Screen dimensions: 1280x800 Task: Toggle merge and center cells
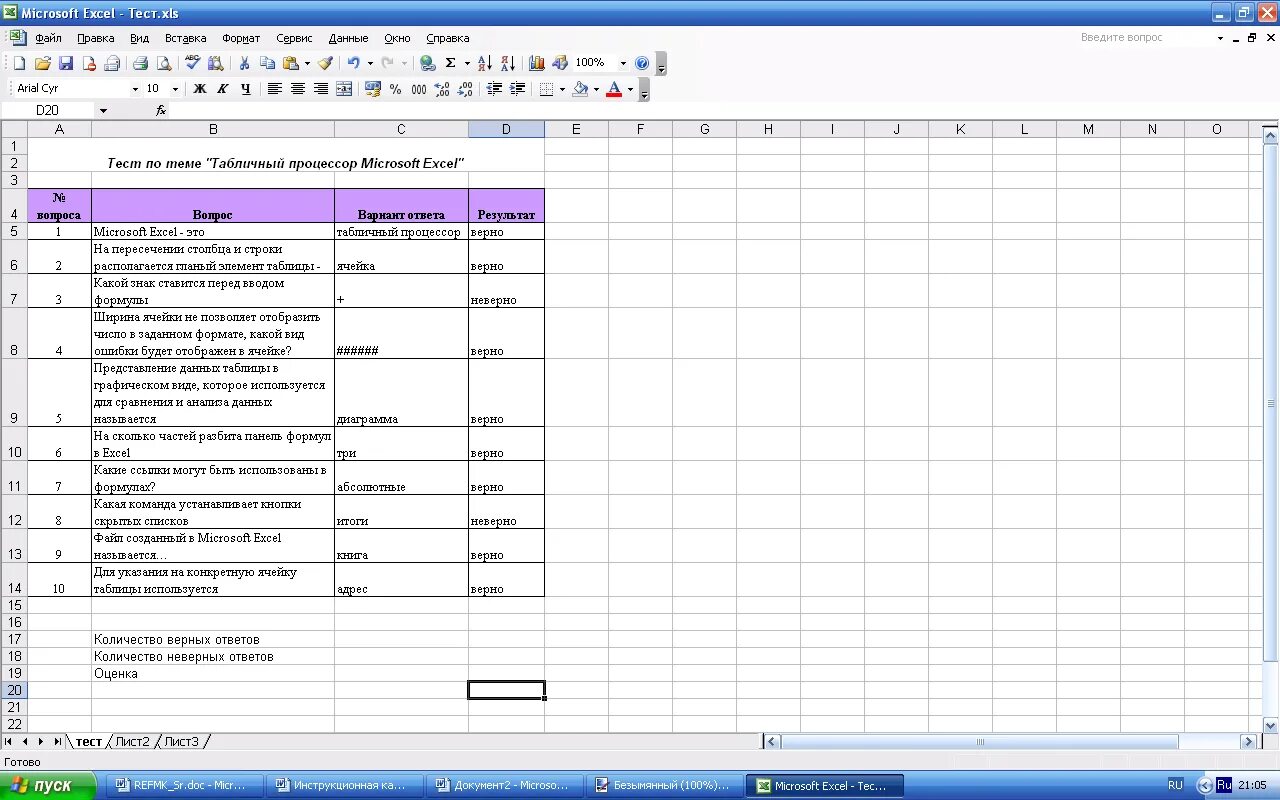pyautogui.click(x=344, y=89)
